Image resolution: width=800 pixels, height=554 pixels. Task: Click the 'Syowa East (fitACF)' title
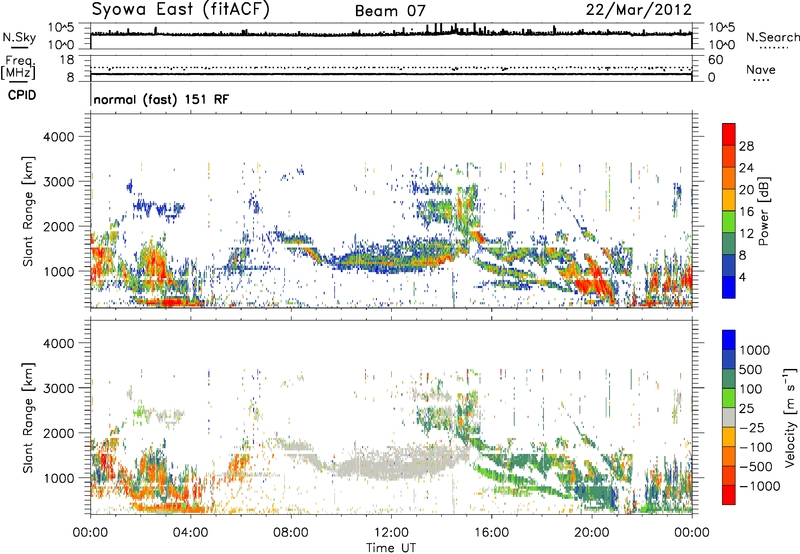click(x=181, y=9)
